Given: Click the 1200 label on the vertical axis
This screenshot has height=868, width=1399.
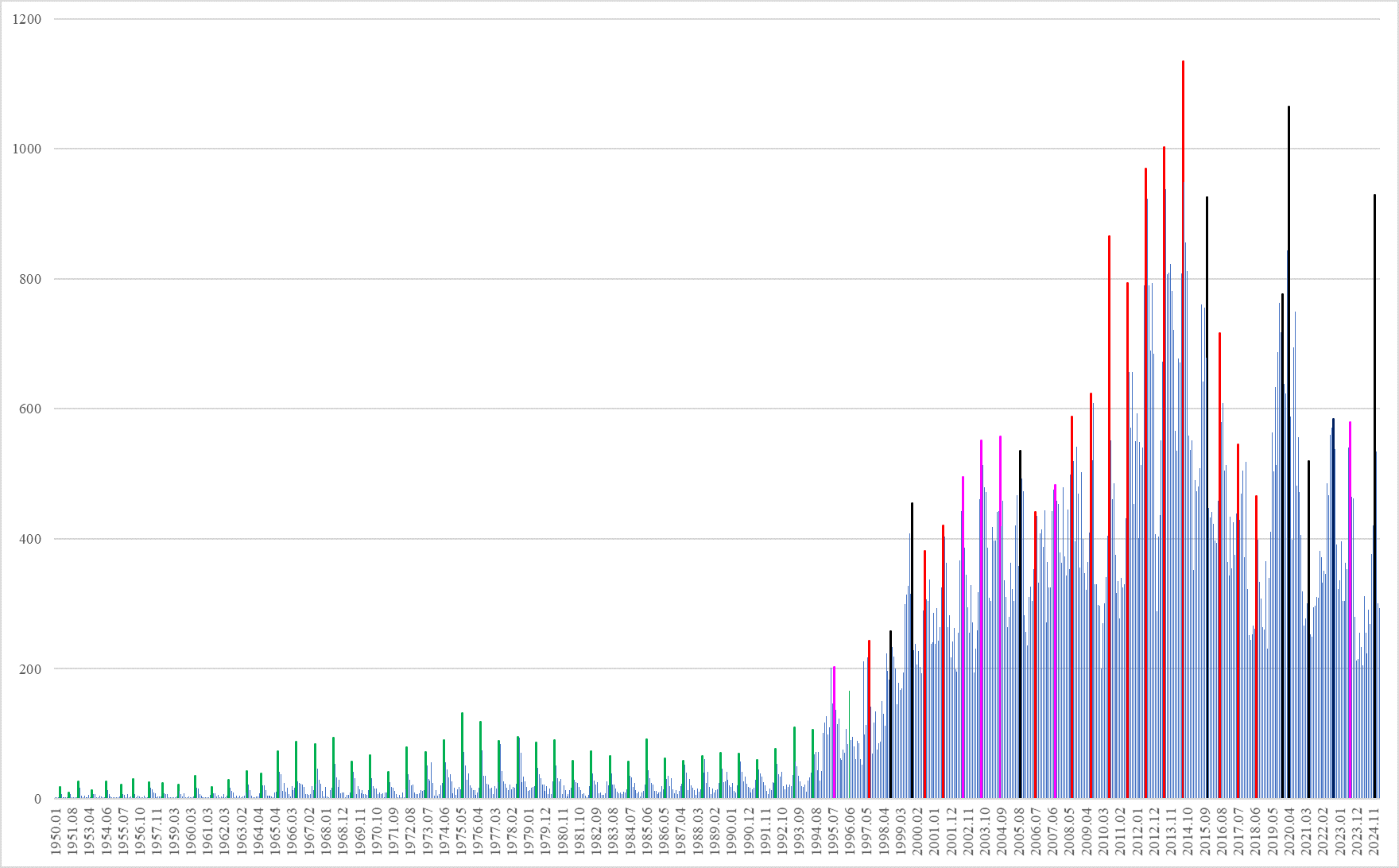Looking at the screenshot, I should pos(27,19).
